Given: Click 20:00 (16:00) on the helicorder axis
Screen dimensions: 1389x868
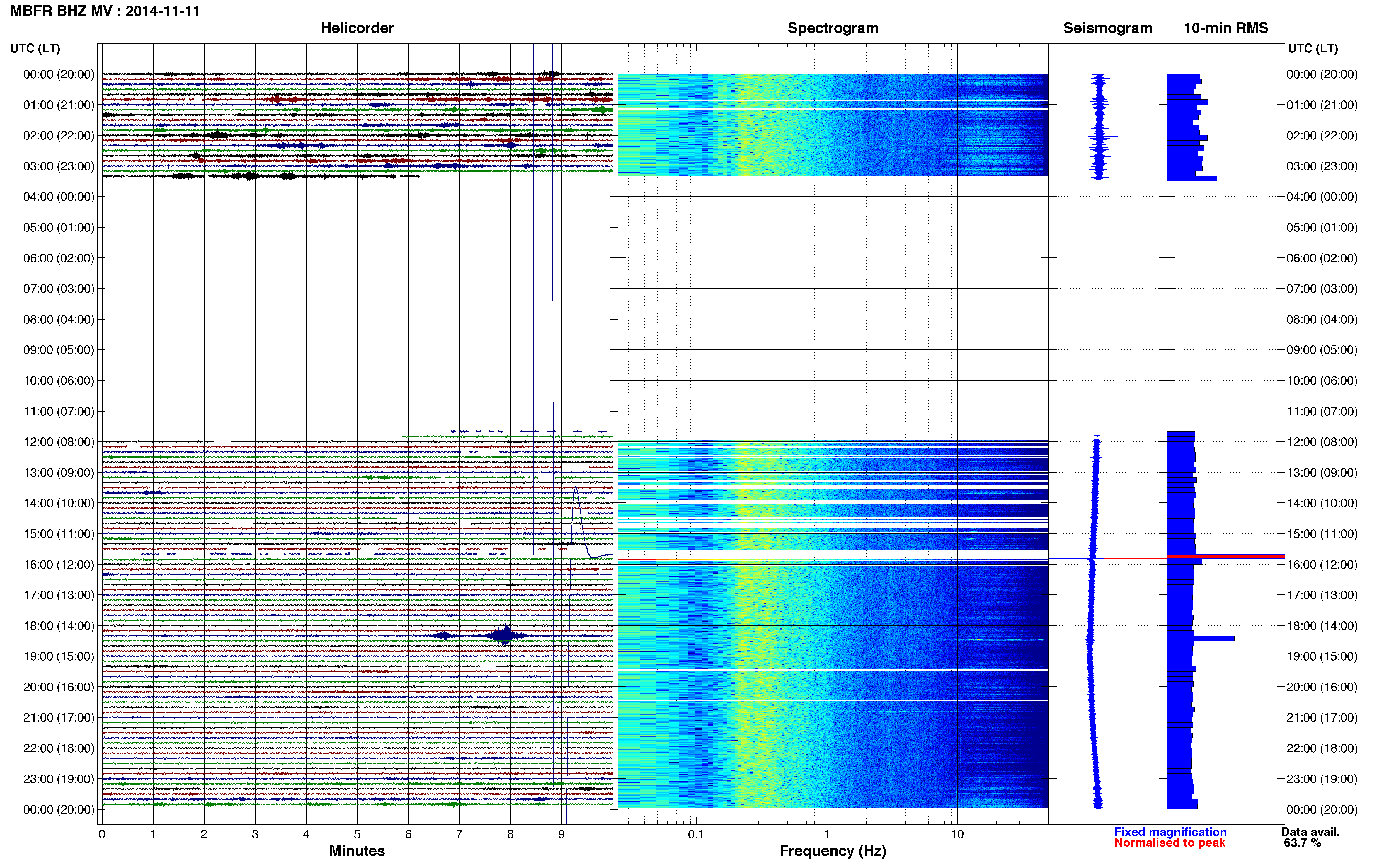Looking at the screenshot, I should tap(59, 687).
